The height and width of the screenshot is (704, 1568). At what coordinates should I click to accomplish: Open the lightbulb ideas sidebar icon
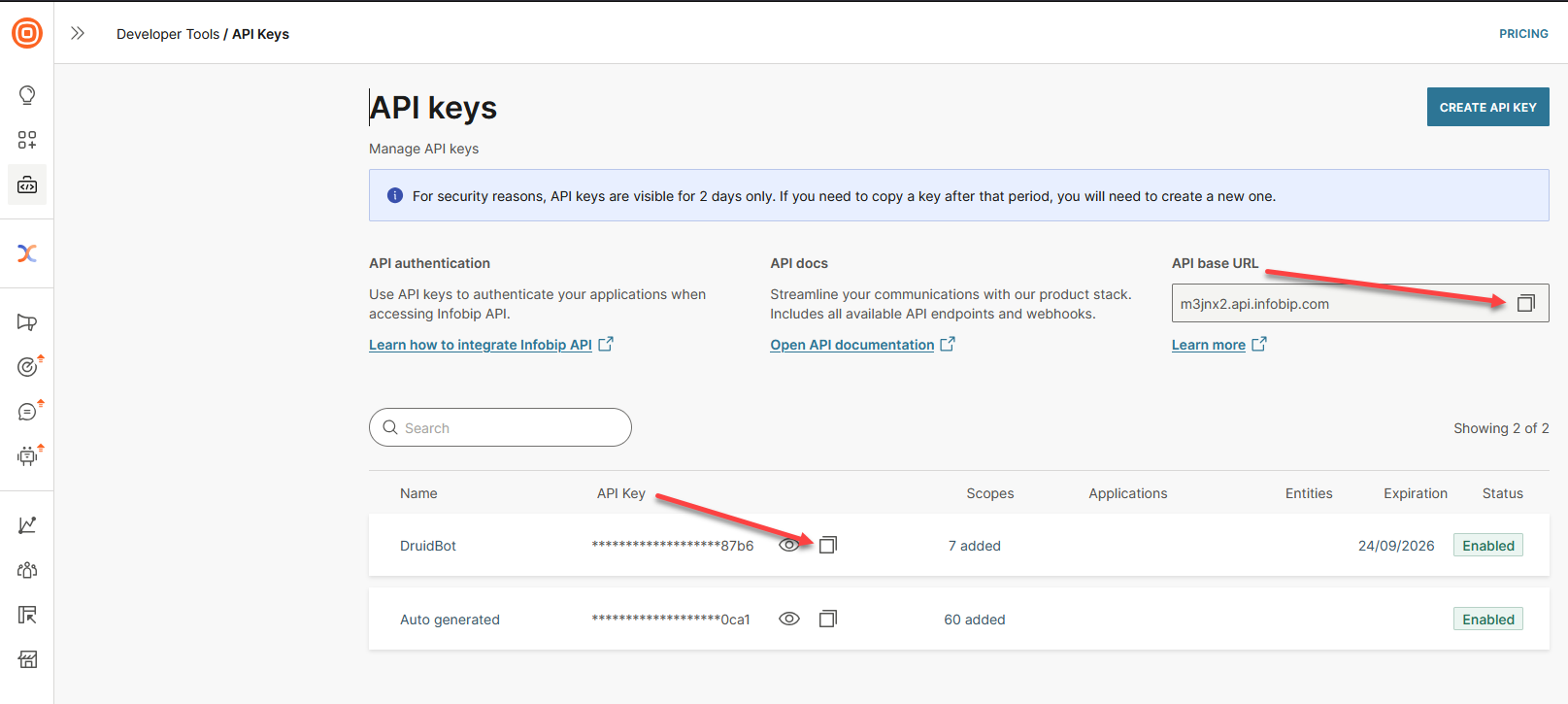click(27, 95)
